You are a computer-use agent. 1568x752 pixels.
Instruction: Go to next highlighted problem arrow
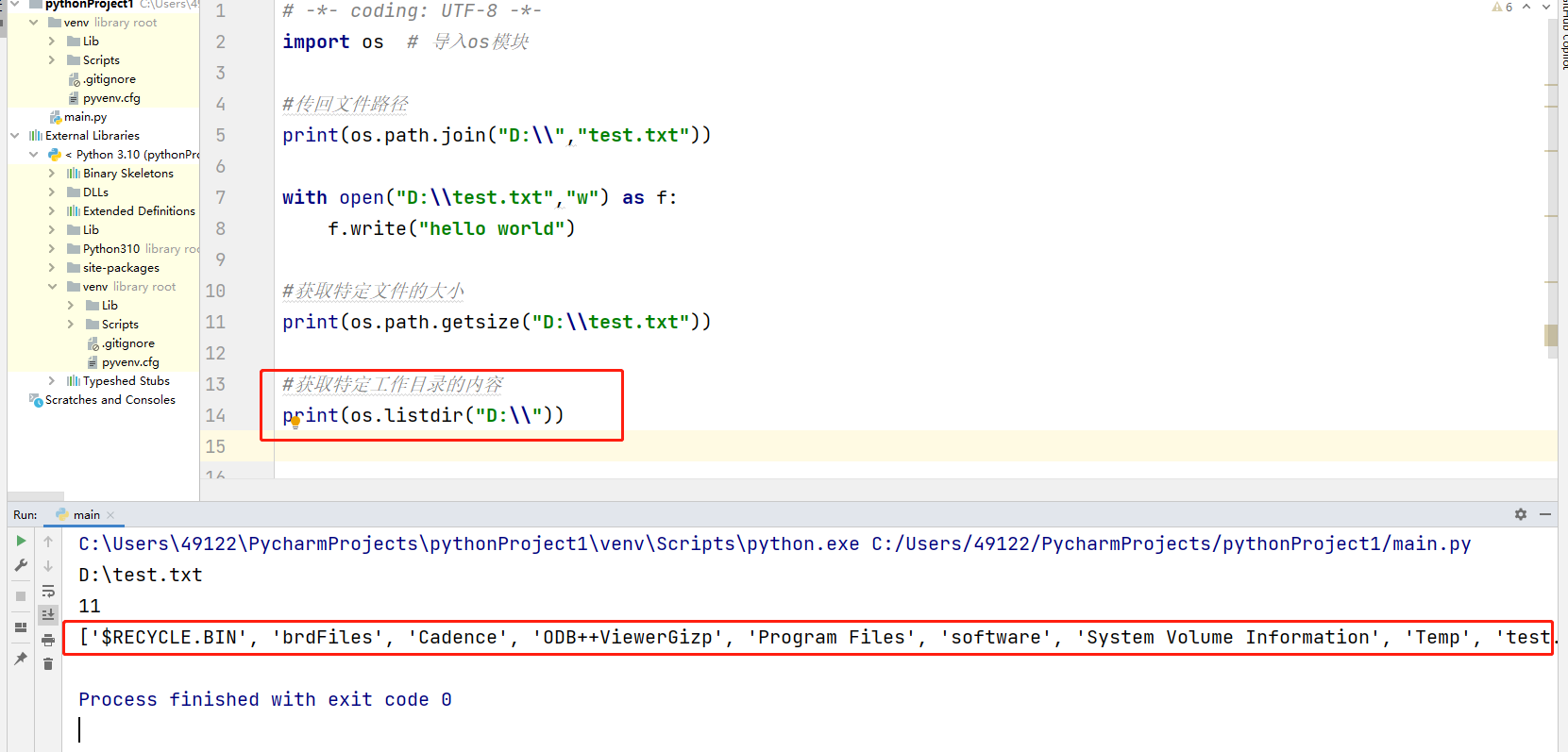tap(1546, 8)
